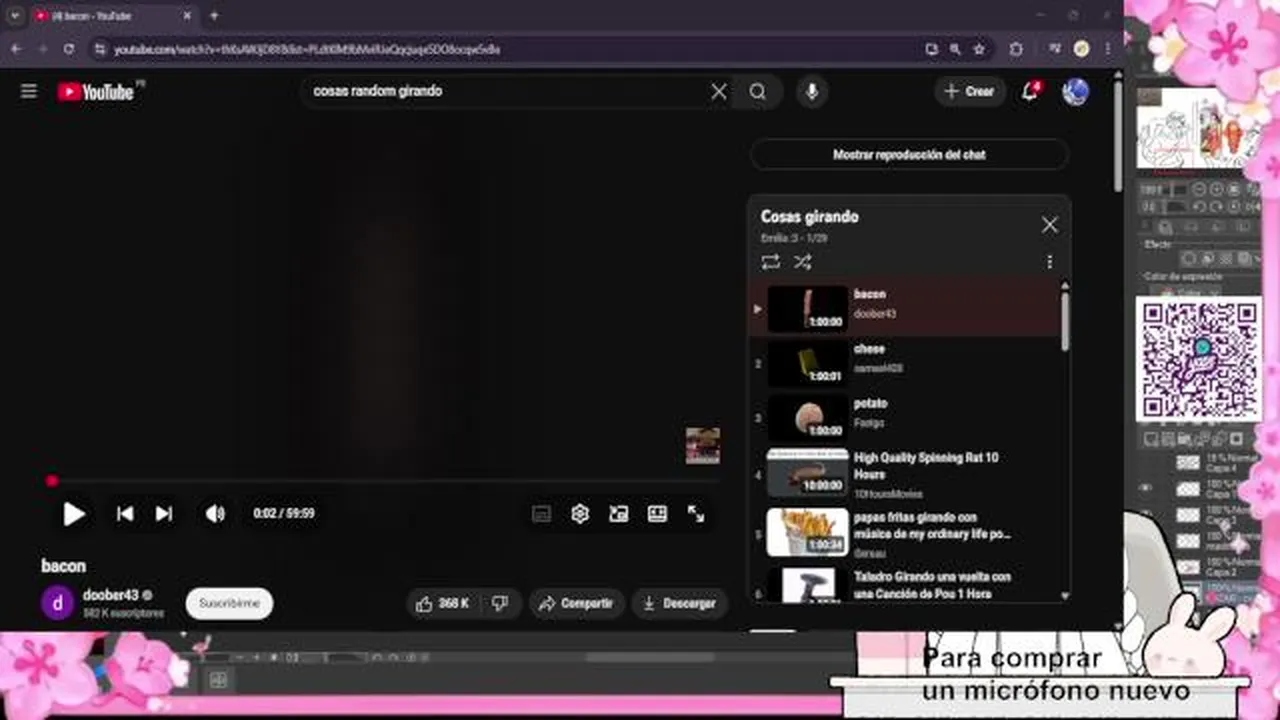
Task: Run search with the magnifier button
Action: pos(757,91)
